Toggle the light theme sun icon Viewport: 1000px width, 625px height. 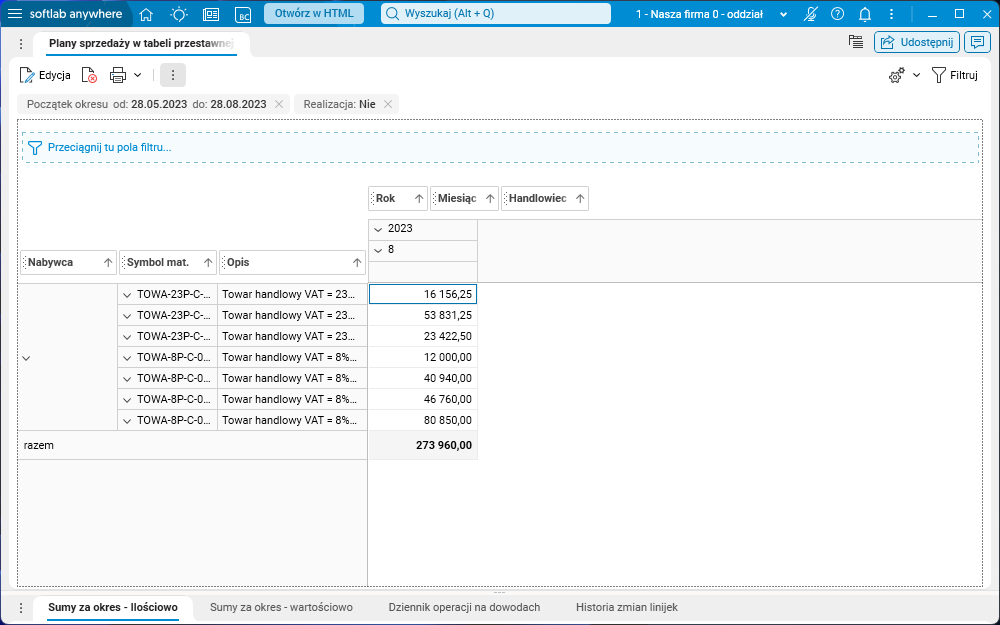point(179,14)
